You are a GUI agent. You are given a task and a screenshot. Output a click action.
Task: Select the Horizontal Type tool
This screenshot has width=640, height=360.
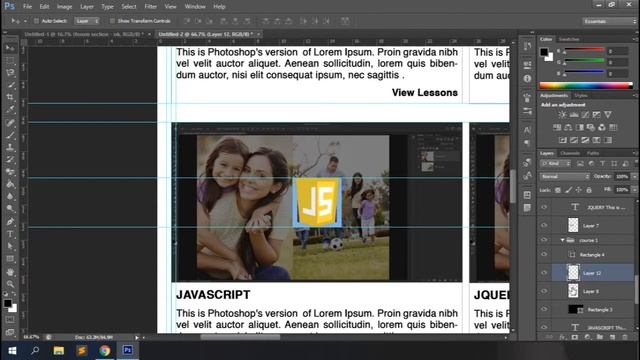(10, 234)
